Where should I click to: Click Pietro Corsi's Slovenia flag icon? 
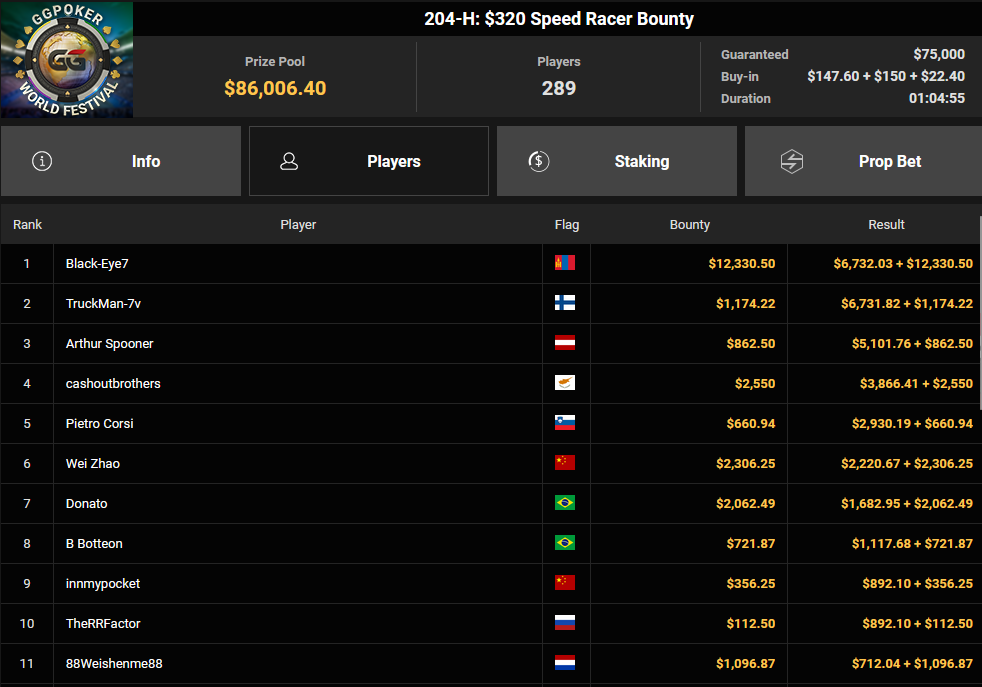[x=565, y=423]
